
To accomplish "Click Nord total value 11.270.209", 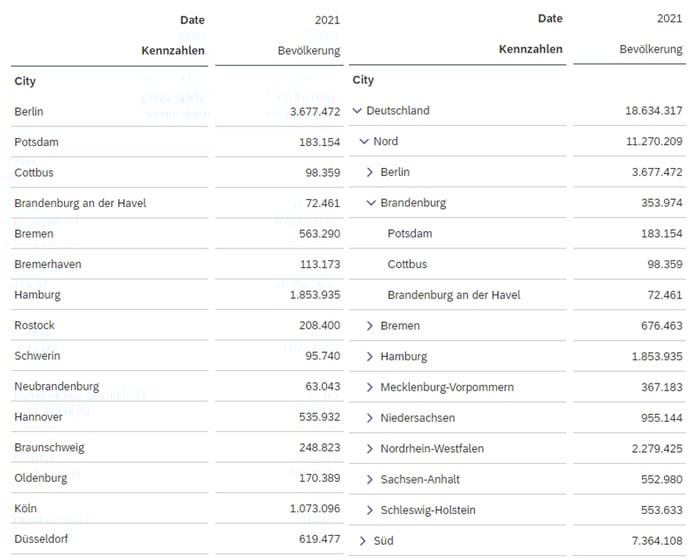I will click(654, 142).
